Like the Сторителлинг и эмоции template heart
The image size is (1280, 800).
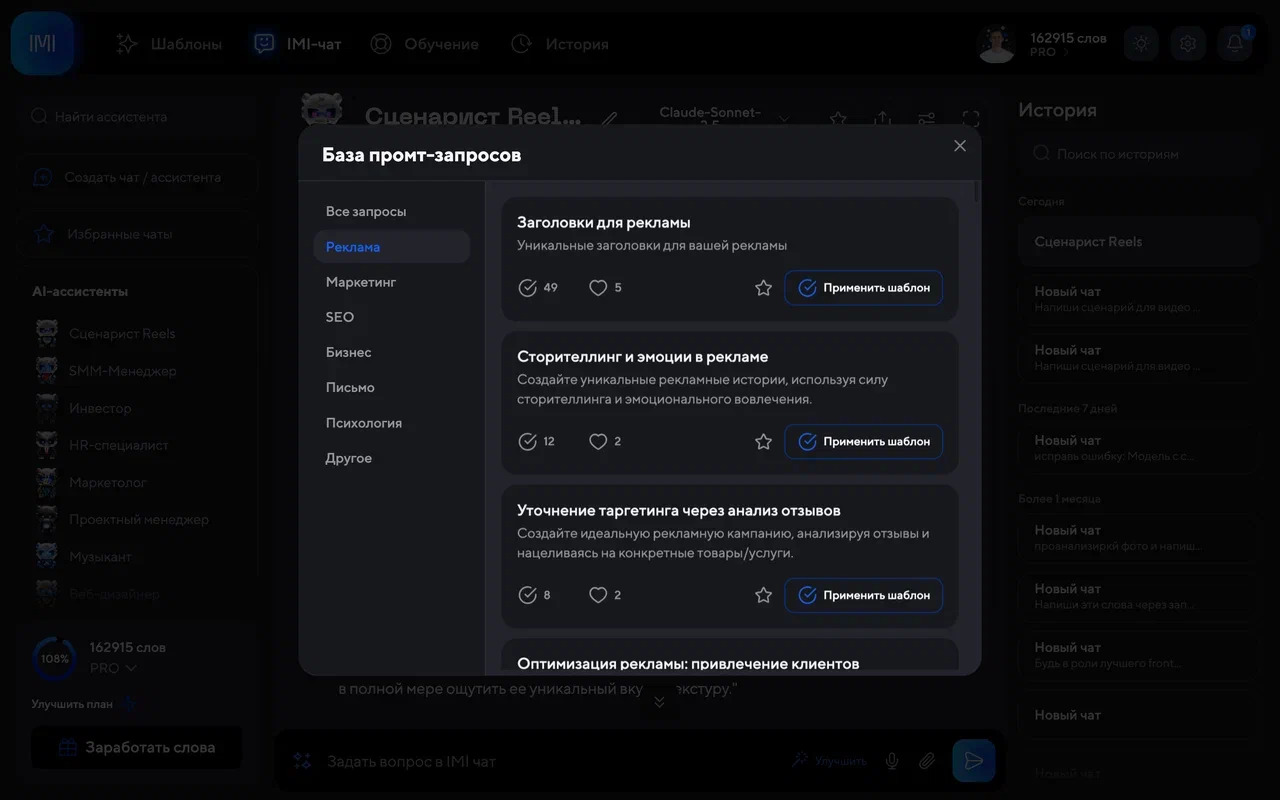pos(598,441)
